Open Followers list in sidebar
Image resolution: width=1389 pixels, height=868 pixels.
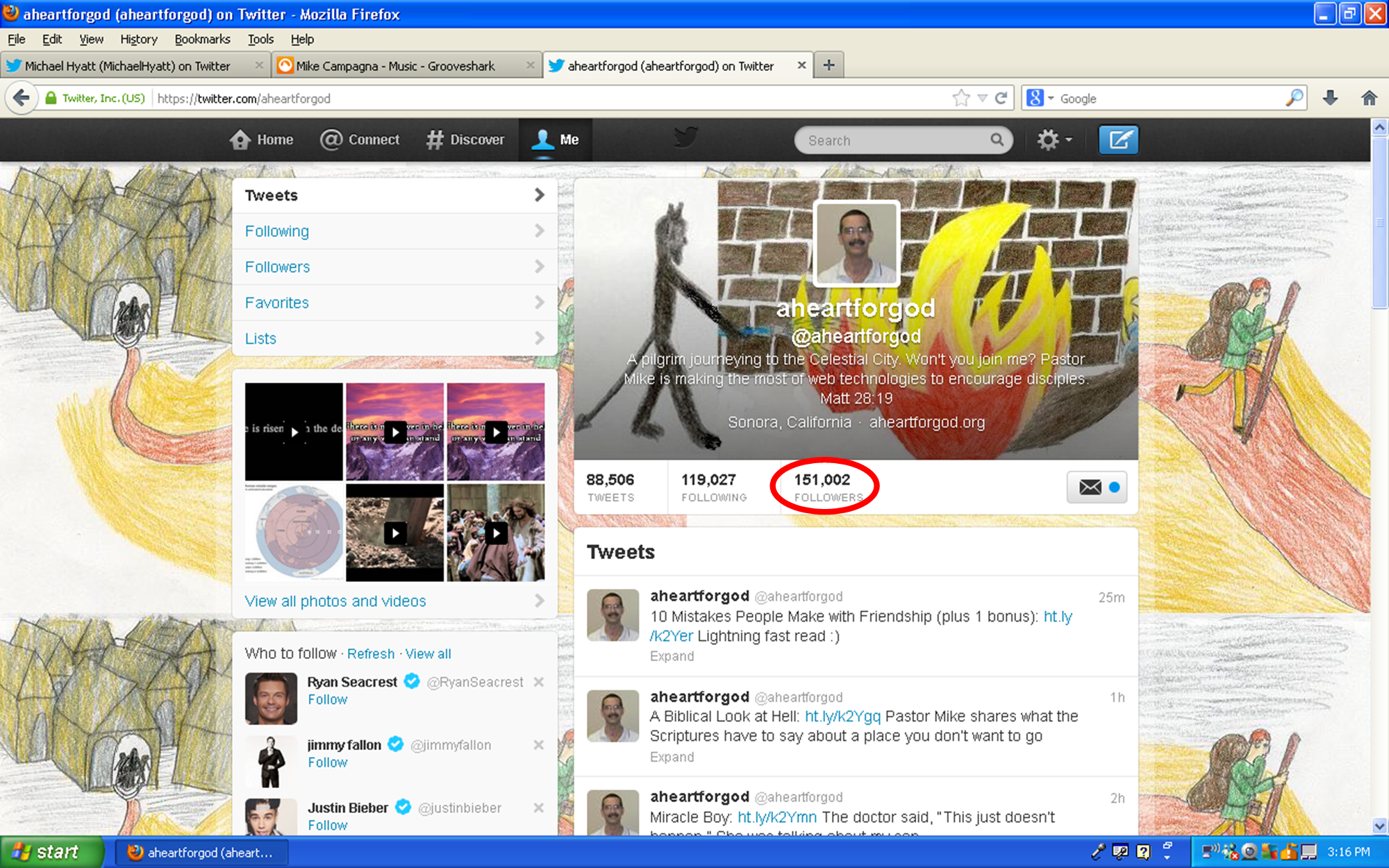coord(394,267)
